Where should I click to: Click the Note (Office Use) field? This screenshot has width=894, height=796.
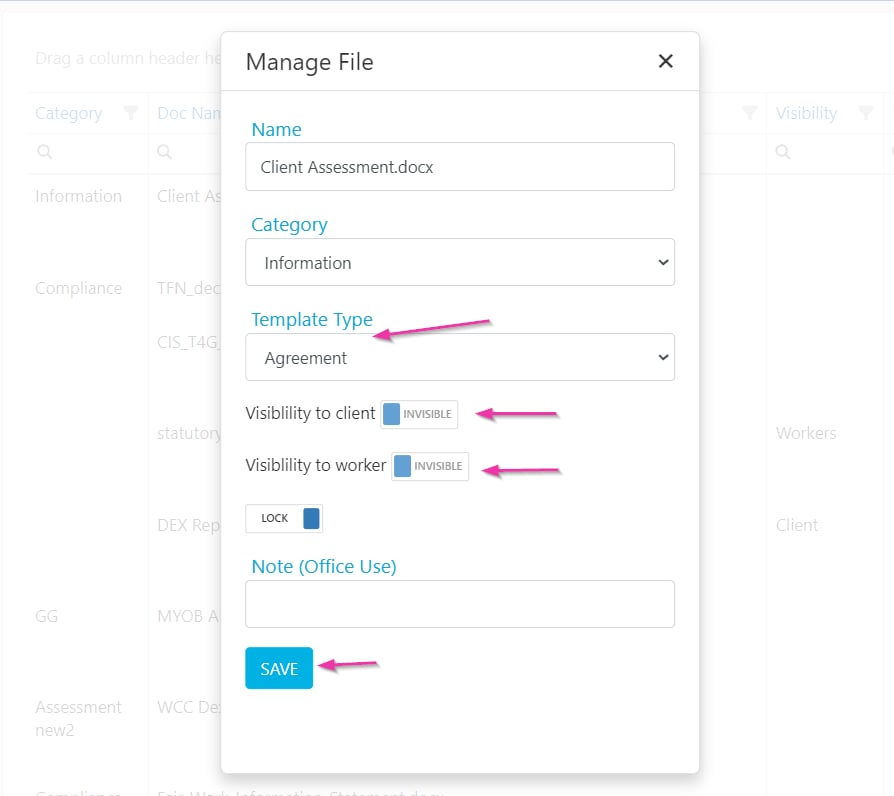tap(460, 604)
